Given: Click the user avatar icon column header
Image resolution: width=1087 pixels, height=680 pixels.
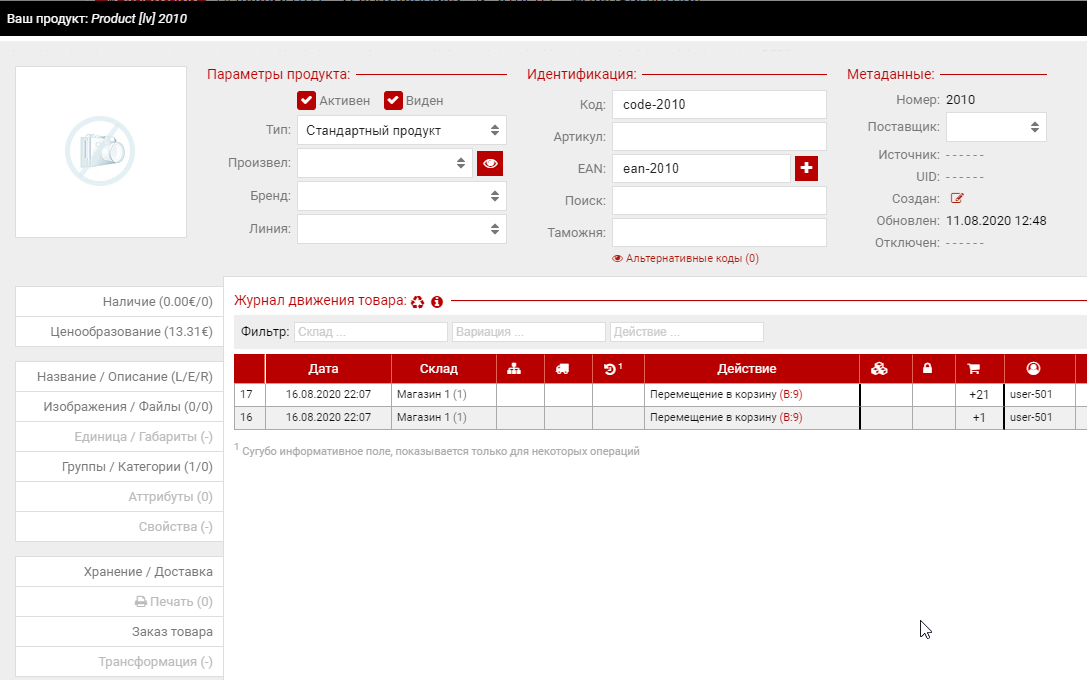Looking at the screenshot, I should point(1033,369).
